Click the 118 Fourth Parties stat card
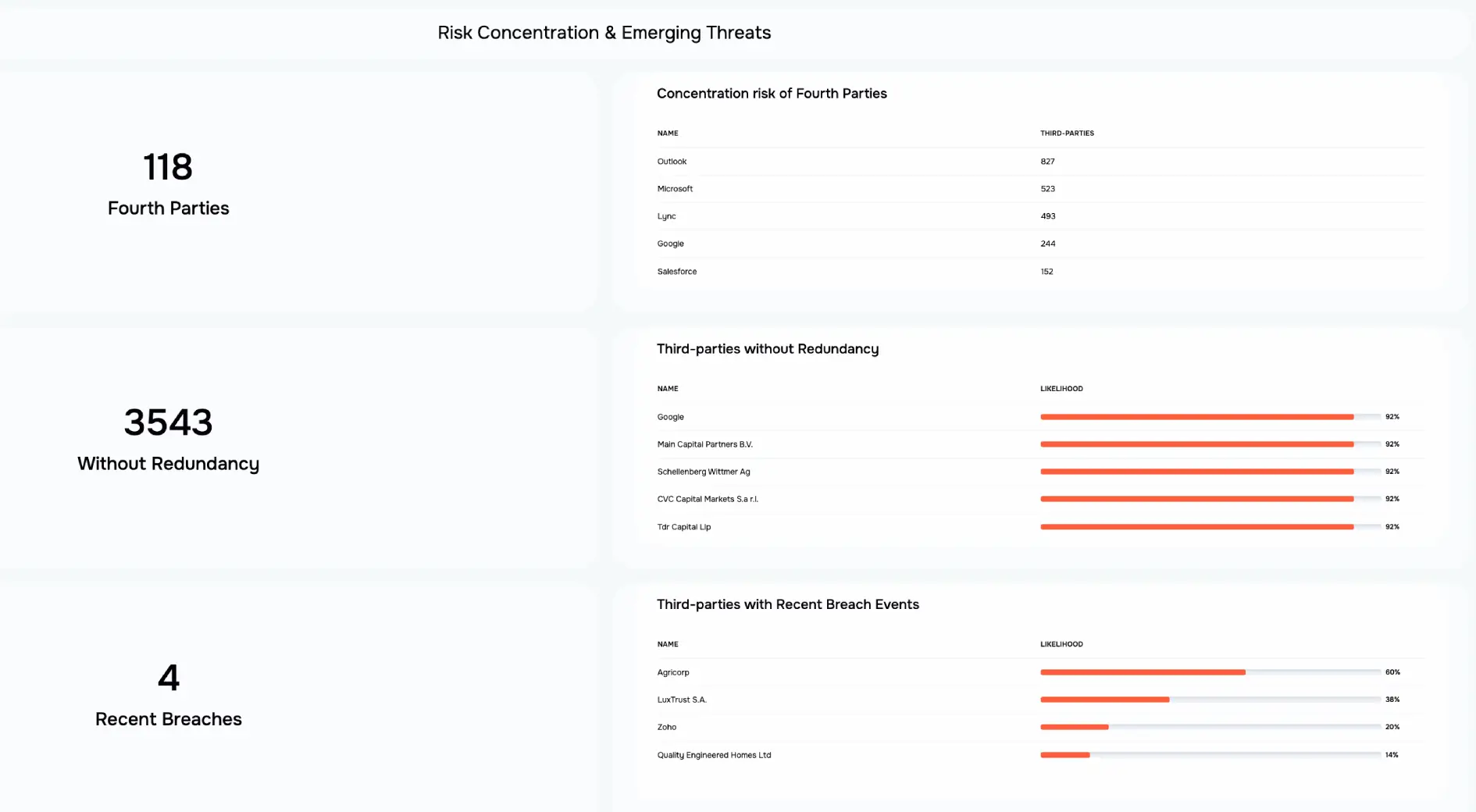Image resolution: width=1476 pixels, height=812 pixels. (x=169, y=184)
